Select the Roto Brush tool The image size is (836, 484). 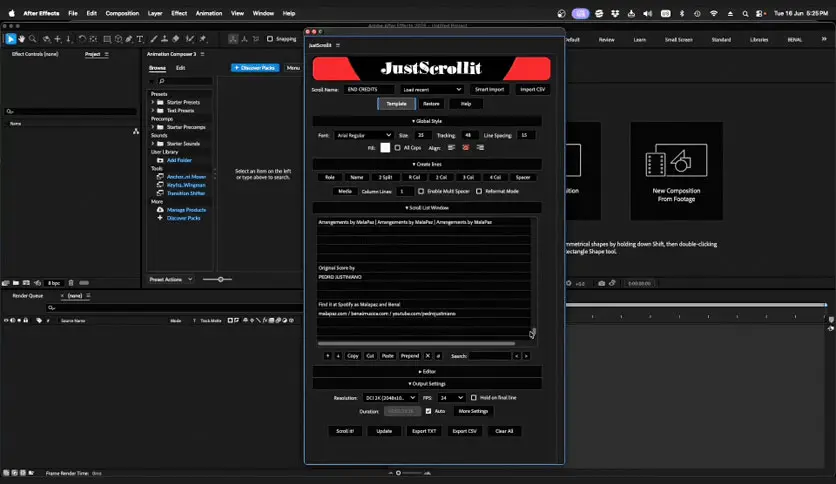tap(189, 39)
